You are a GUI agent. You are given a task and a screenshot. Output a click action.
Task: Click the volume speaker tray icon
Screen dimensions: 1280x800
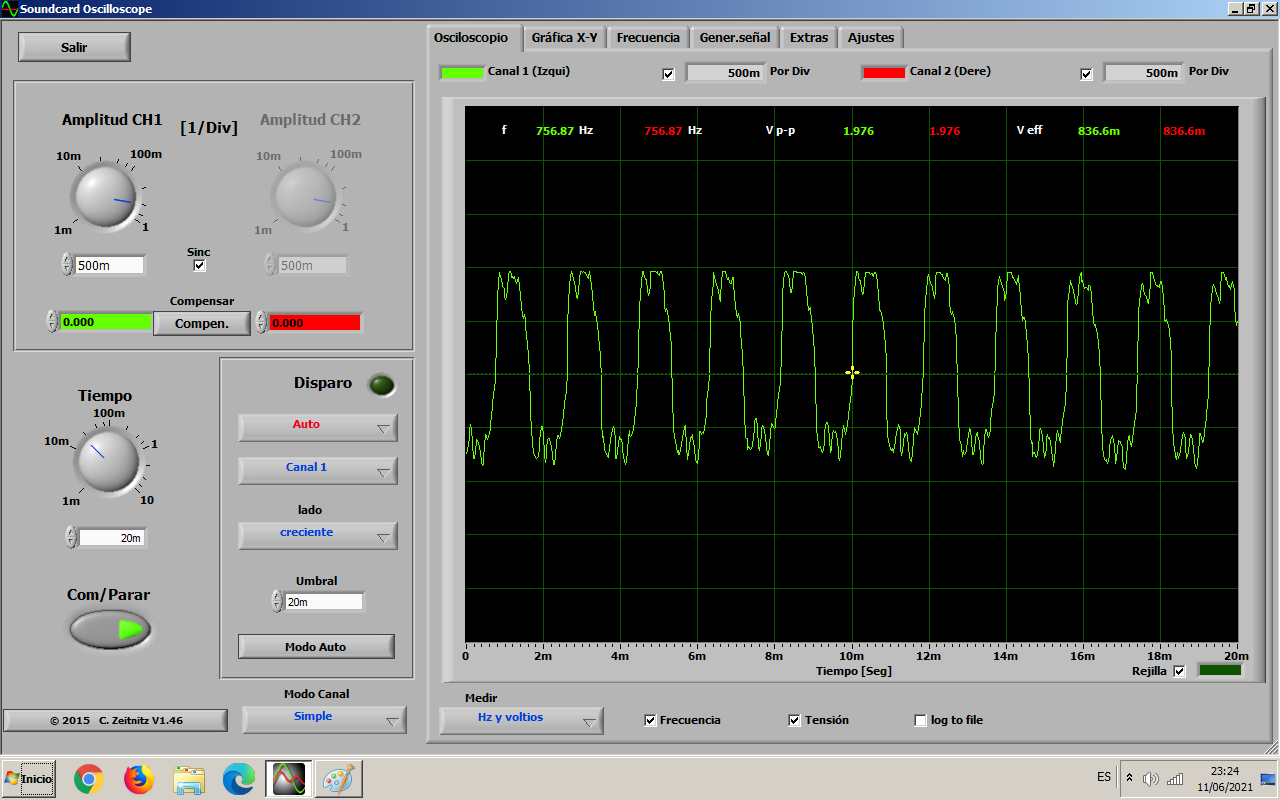[1150, 778]
